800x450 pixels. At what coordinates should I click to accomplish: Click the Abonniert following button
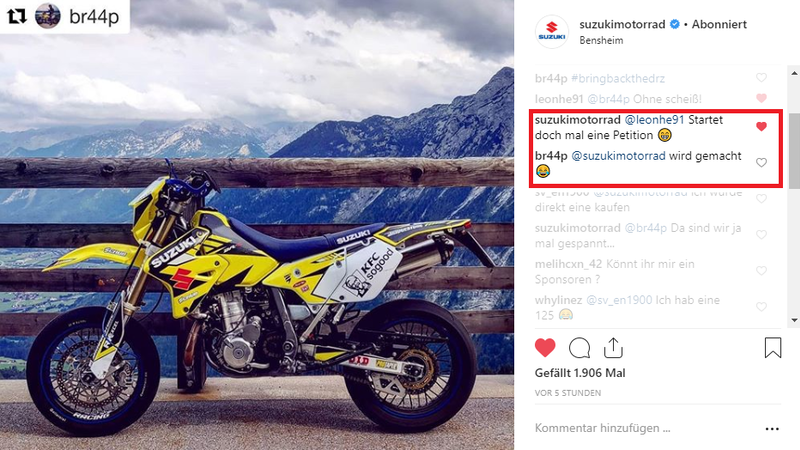tap(719, 24)
